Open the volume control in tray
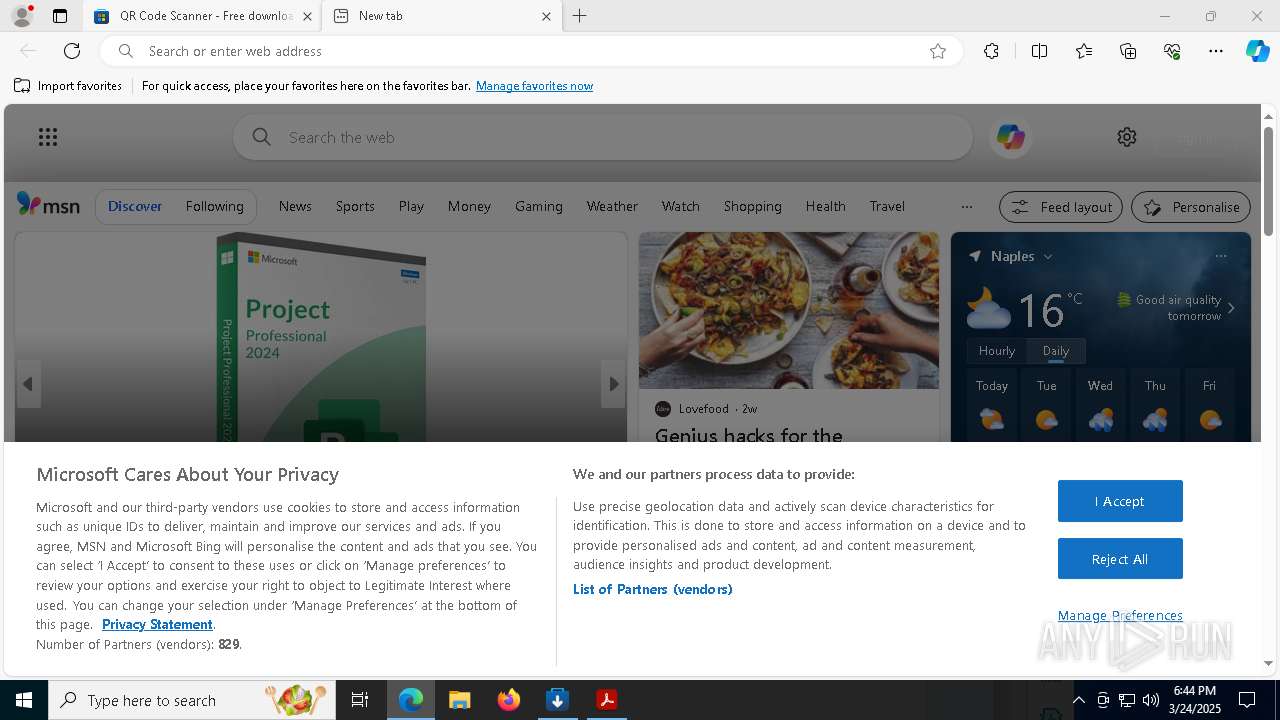Screen dimensions: 1280x720 [x=1151, y=700]
